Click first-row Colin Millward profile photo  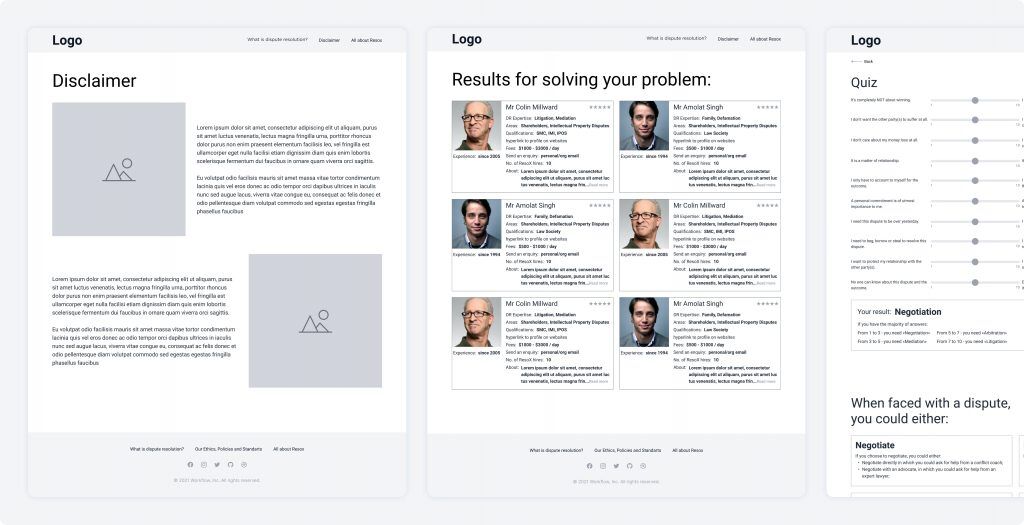point(477,126)
